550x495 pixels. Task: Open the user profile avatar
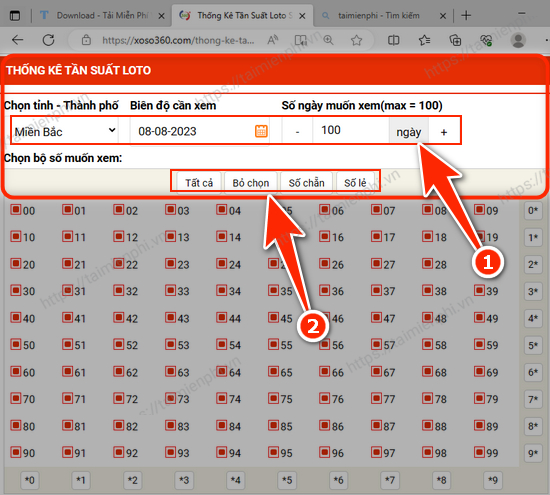(518, 40)
